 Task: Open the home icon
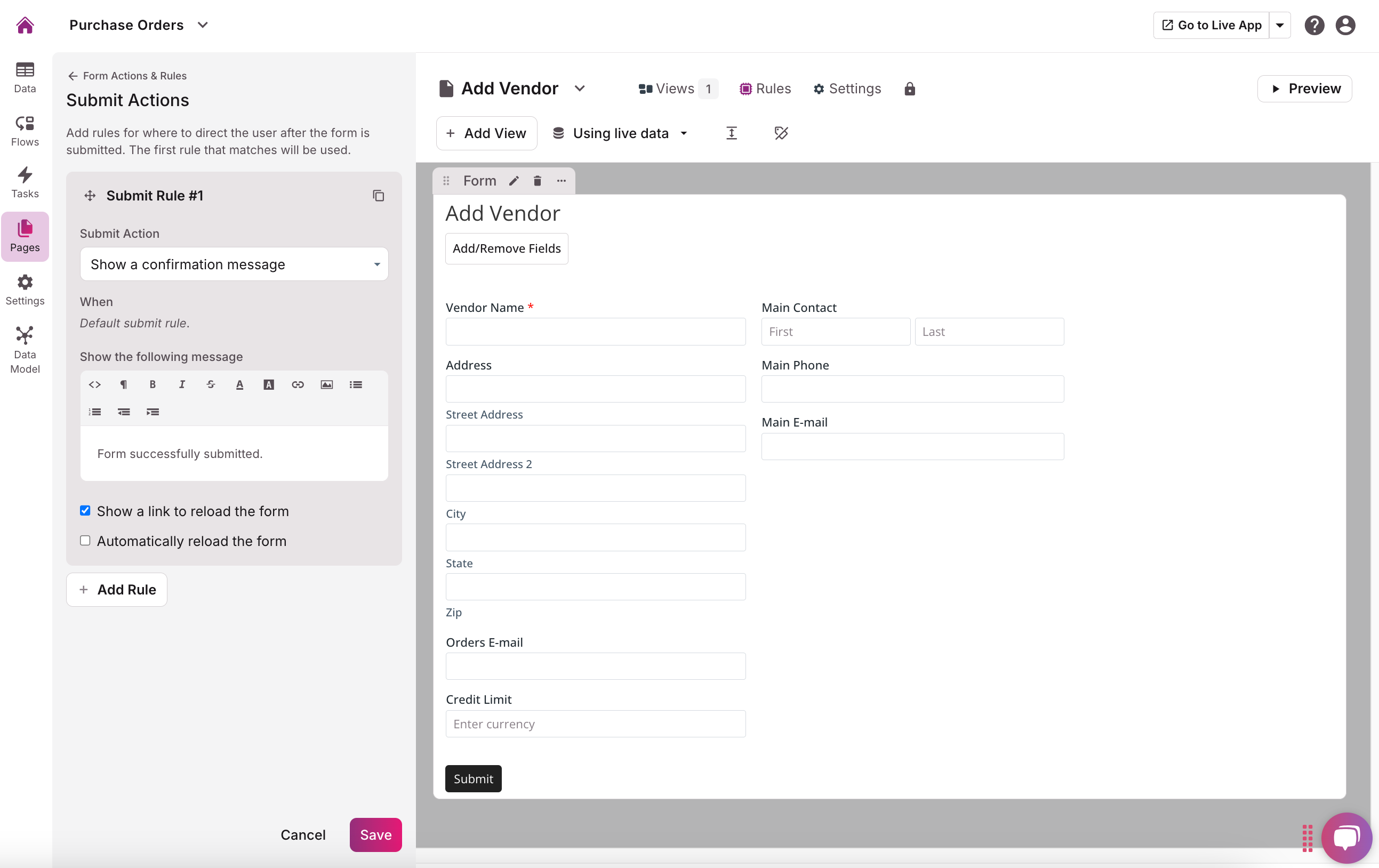[x=25, y=25]
